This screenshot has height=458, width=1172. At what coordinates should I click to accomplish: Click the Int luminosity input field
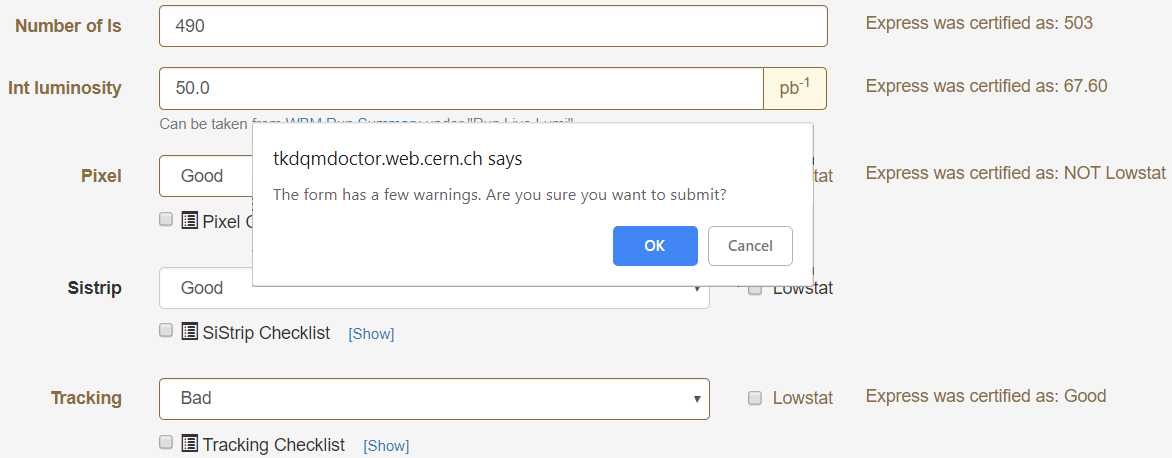click(x=461, y=88)
